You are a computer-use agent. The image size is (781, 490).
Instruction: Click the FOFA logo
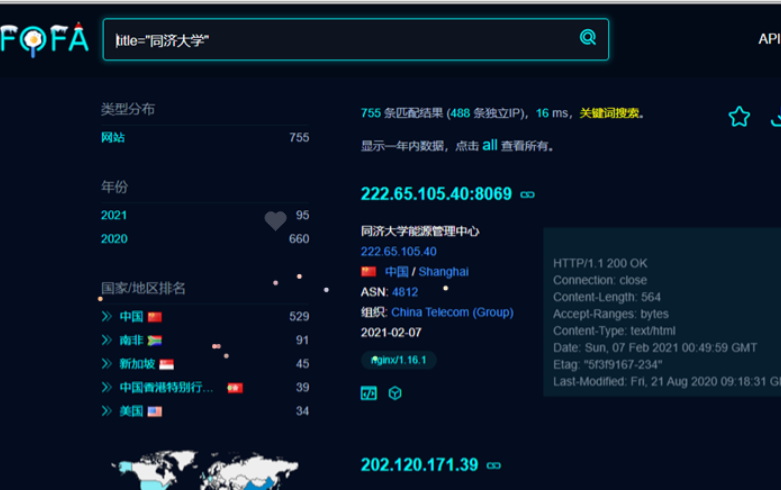pyautogui.click(x=44, y=39)
